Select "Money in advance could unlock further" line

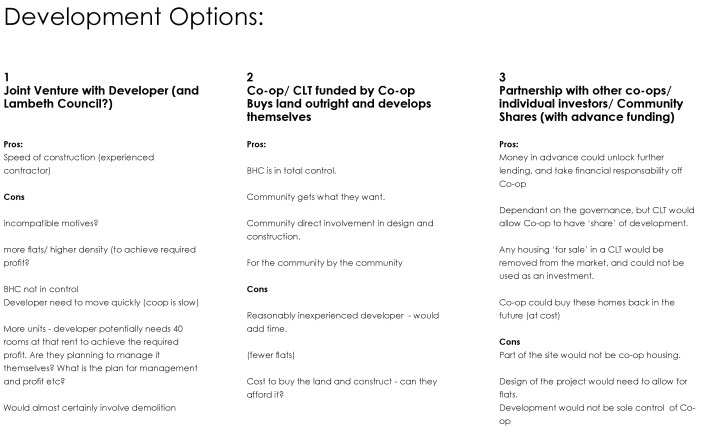(x=589, y=157)
